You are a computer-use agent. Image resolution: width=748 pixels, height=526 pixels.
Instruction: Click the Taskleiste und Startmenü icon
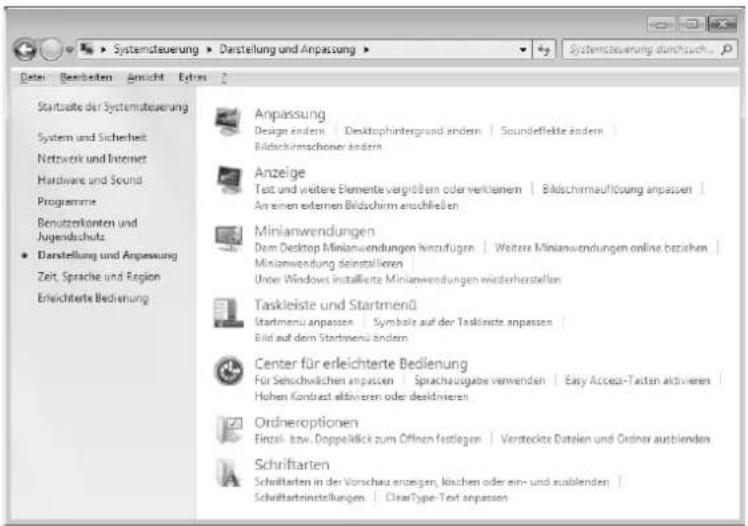[228, 313]
